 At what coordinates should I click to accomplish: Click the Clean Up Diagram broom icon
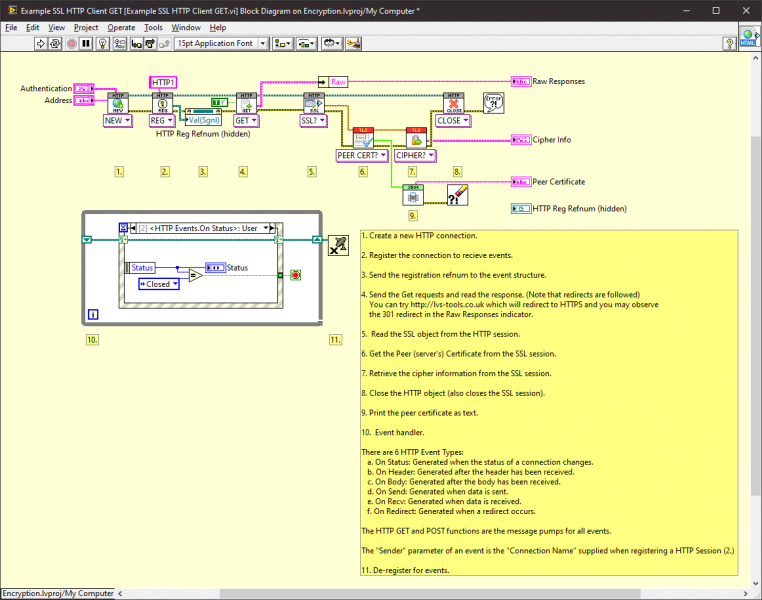pos(354,44)
